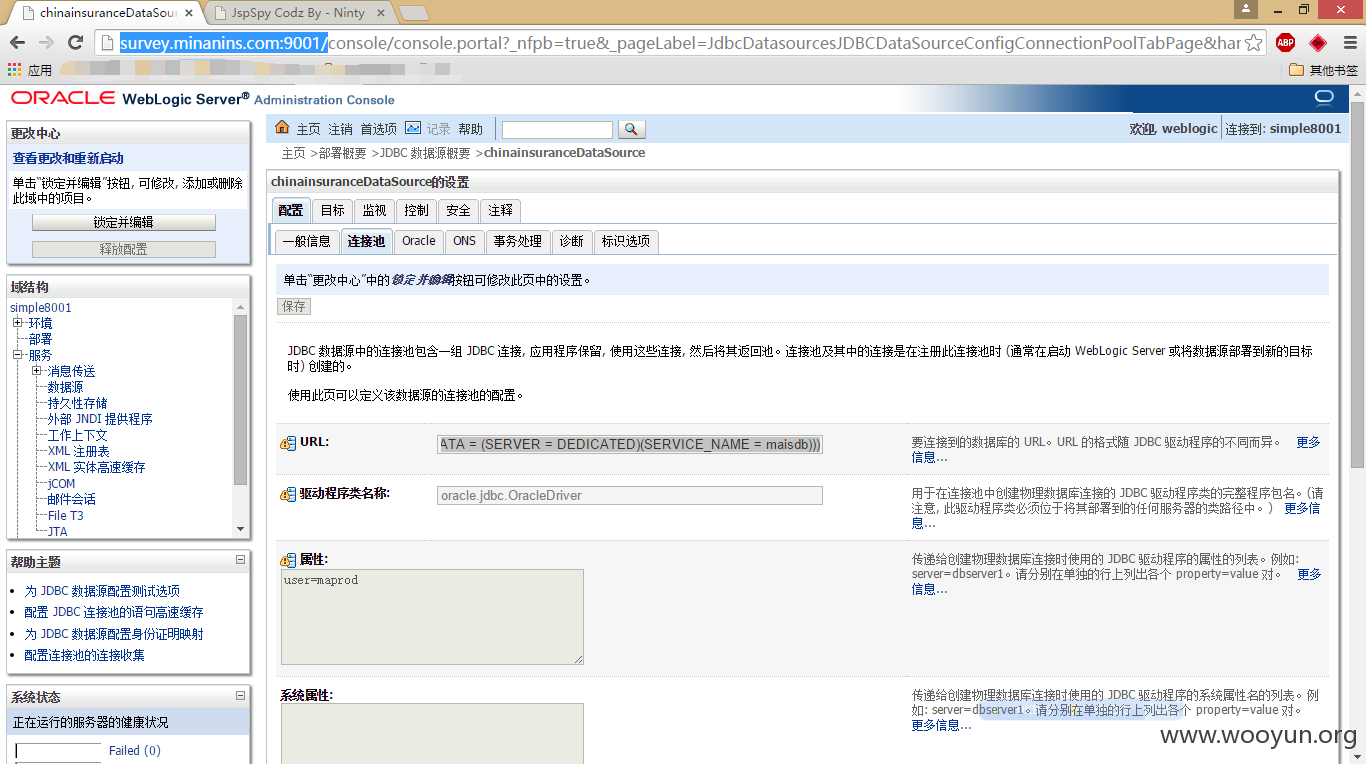The width and height of the screenshot is (1366, 764).
Task: Open the 一般信息 sub-tab
Action: point(306,241)
